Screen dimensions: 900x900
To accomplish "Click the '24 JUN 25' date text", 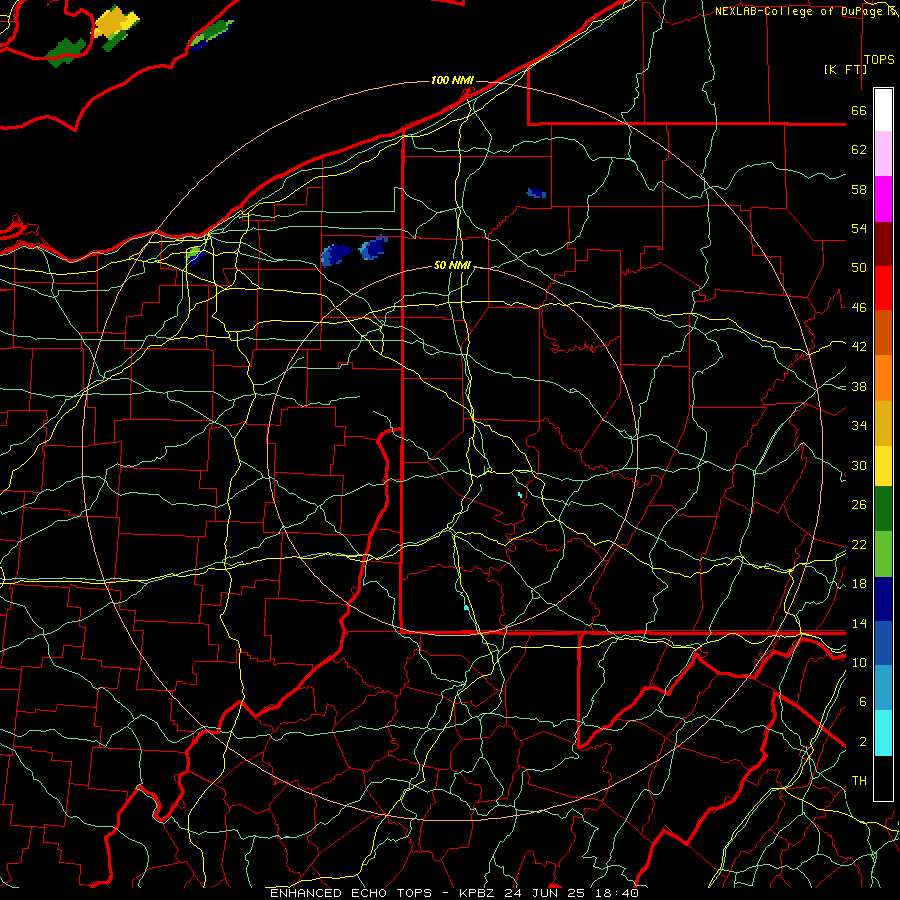I will 545,893.
